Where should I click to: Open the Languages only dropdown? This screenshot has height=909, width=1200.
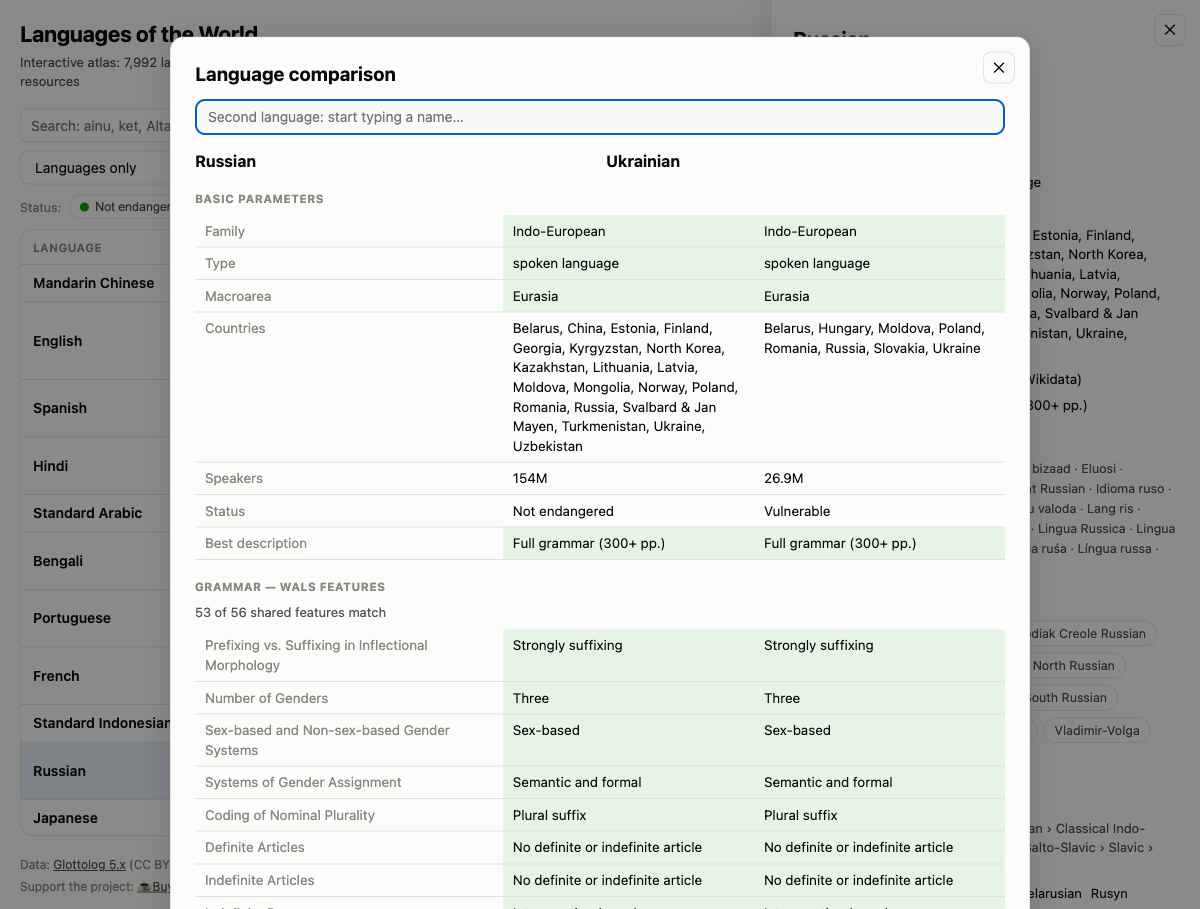coord(95,168)
